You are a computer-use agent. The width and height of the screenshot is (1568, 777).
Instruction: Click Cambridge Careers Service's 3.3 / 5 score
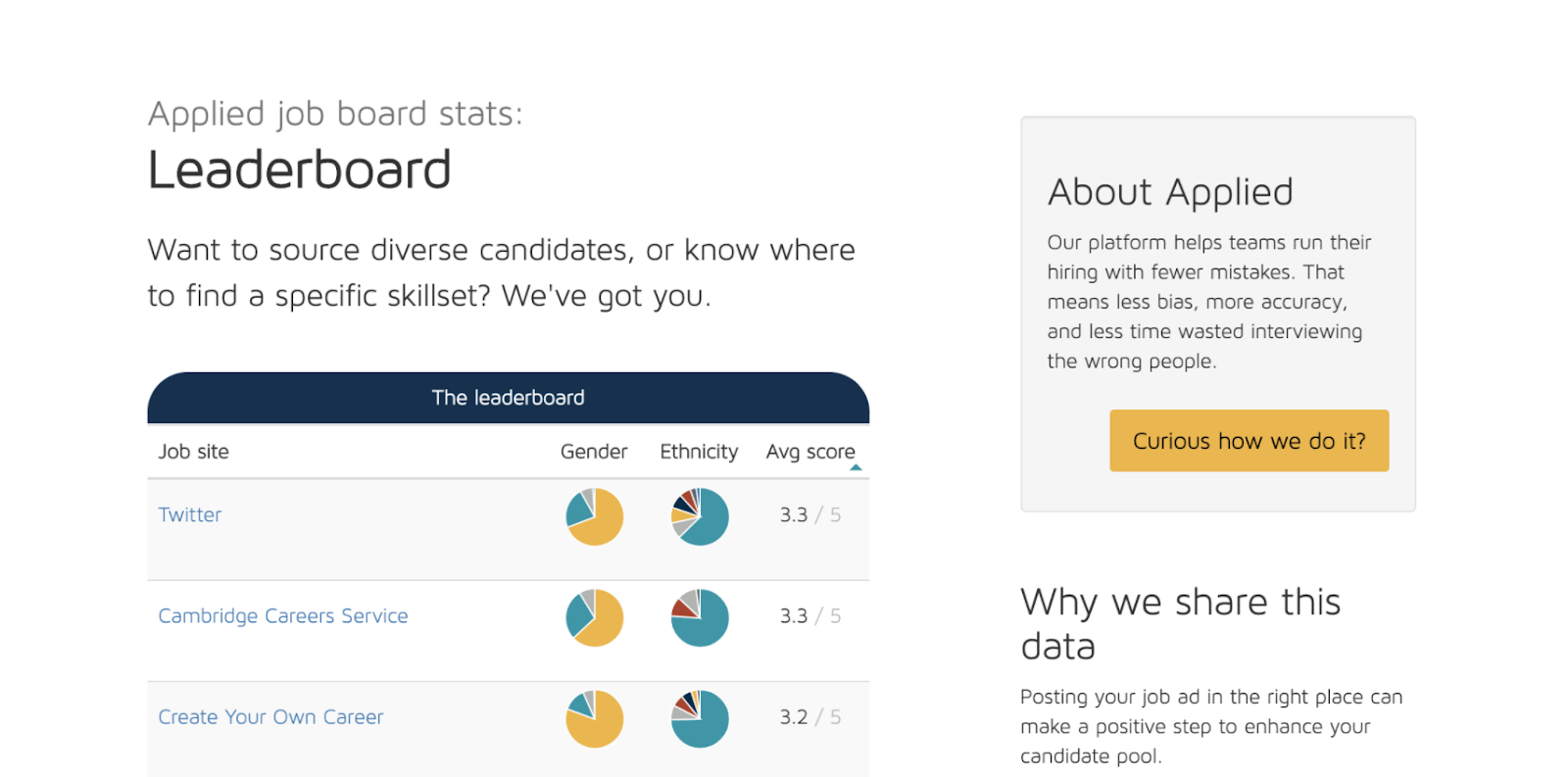pos(809,615)
